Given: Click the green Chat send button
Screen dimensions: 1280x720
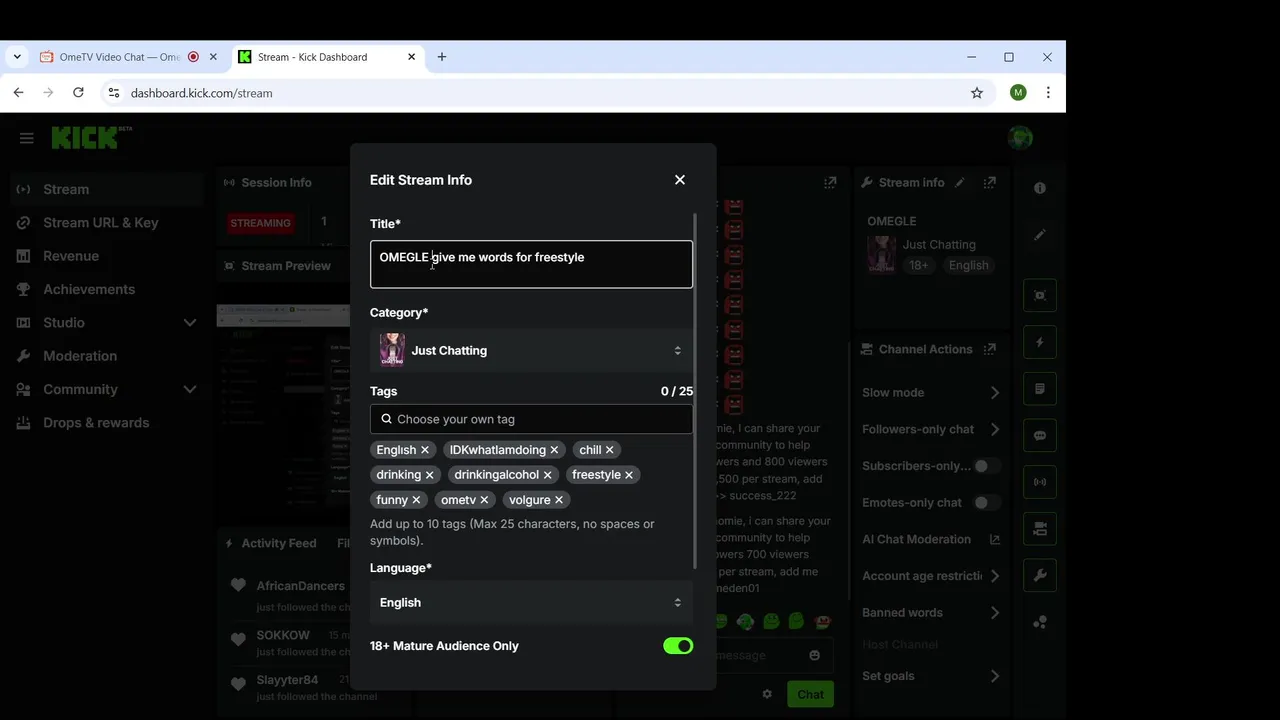Looking at the screenshot, I should [810, 694].
